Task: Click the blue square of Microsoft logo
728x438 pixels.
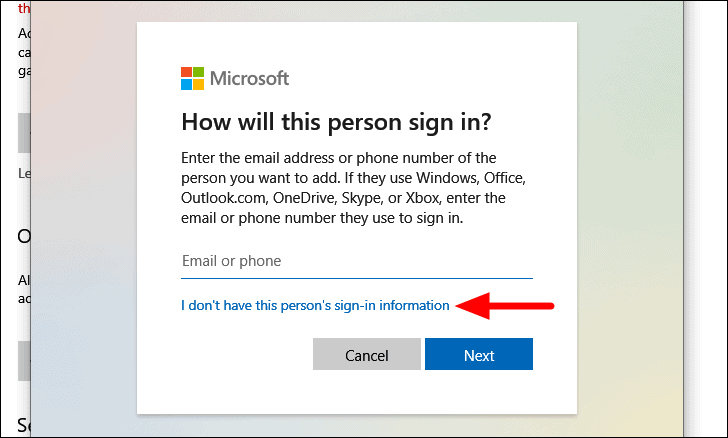Action: pos(186,85)
